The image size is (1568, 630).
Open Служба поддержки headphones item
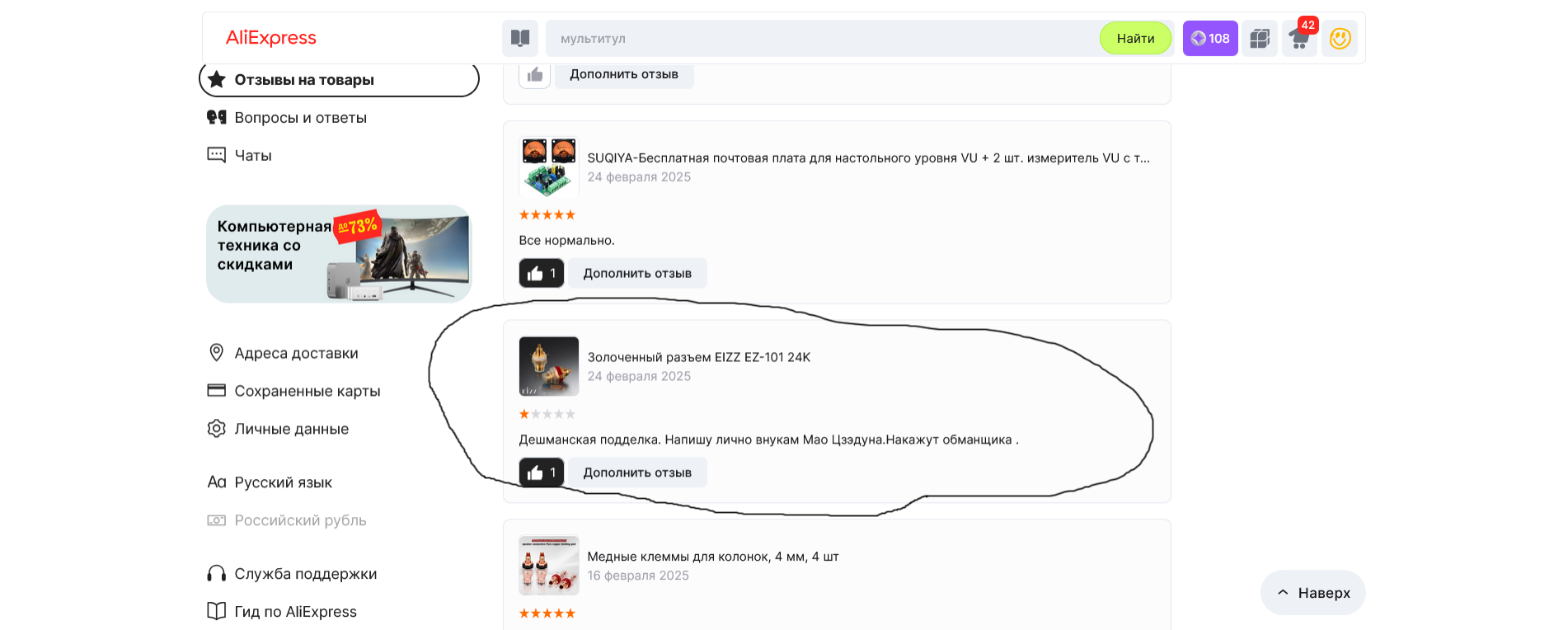click(292, 574)
